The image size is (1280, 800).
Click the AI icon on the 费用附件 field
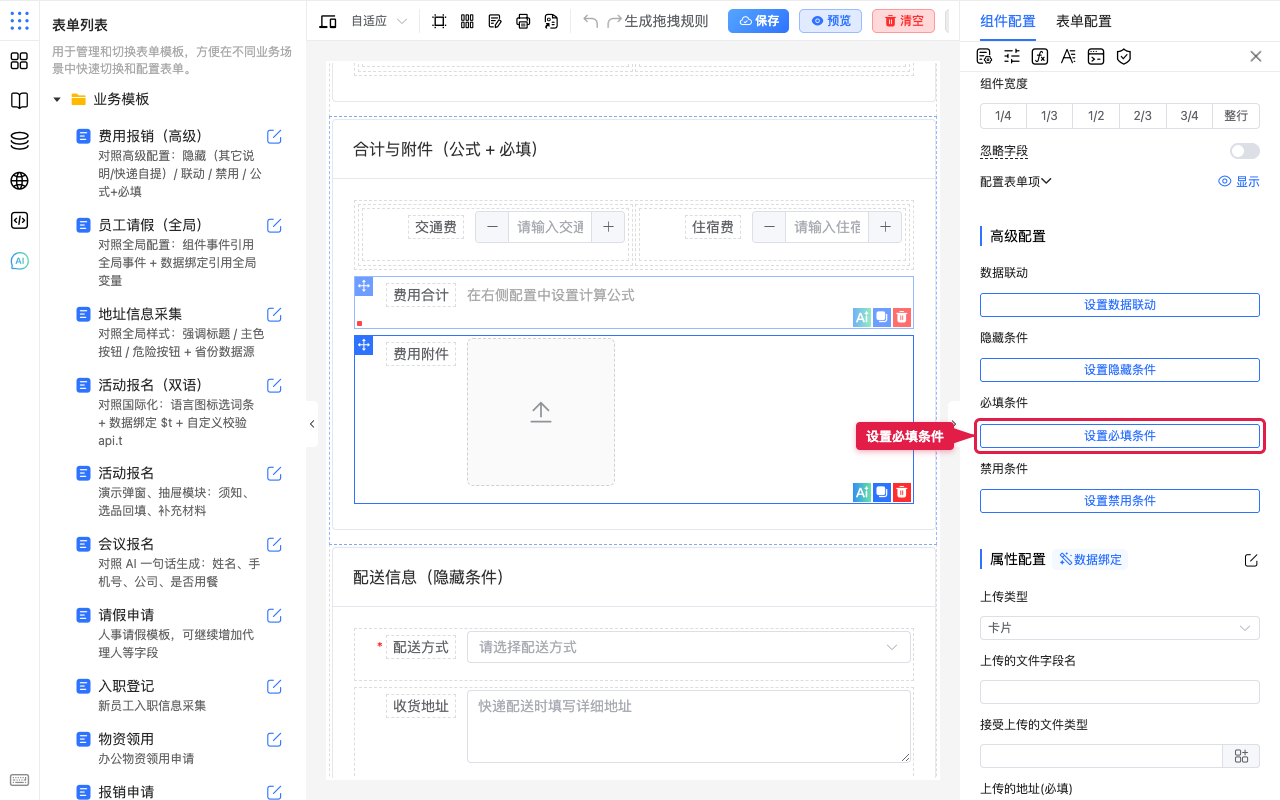click(862, 492)
